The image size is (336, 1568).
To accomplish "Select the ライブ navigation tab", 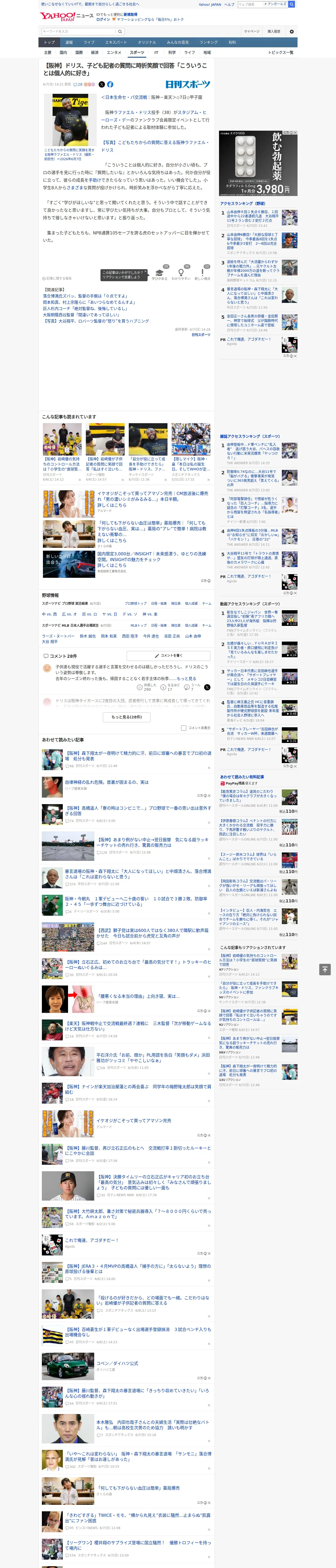I will pos(89,43).
